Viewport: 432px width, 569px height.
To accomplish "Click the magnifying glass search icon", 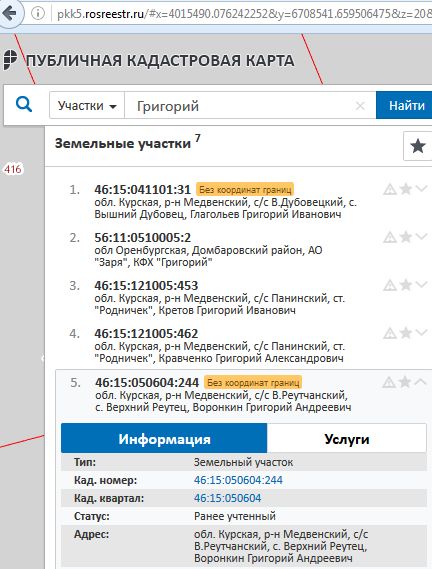I will [x=24, y=105].
